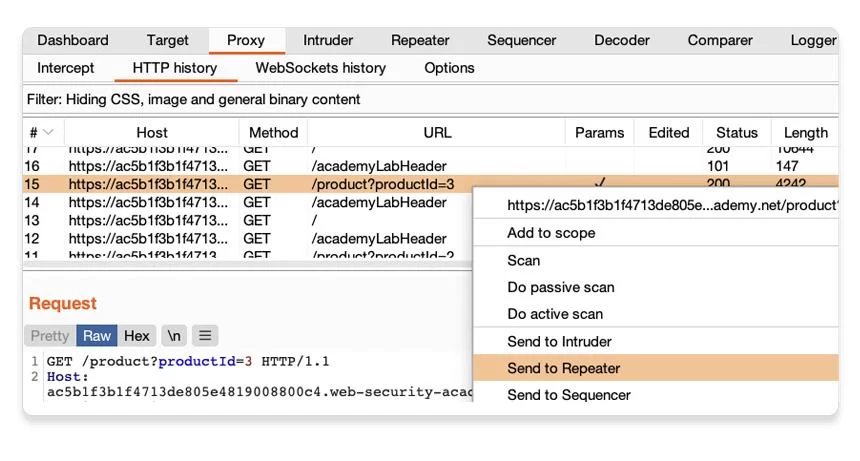Open the request hamburger menu icon
This screenshot has height=461, width=860.
205,335
